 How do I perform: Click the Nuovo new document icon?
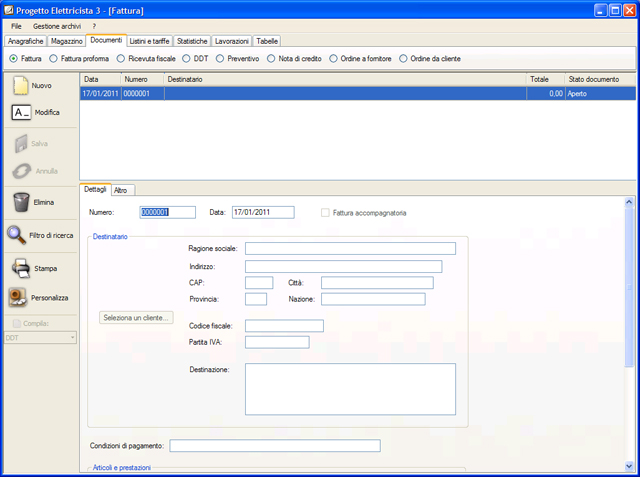tap(20, 86)
